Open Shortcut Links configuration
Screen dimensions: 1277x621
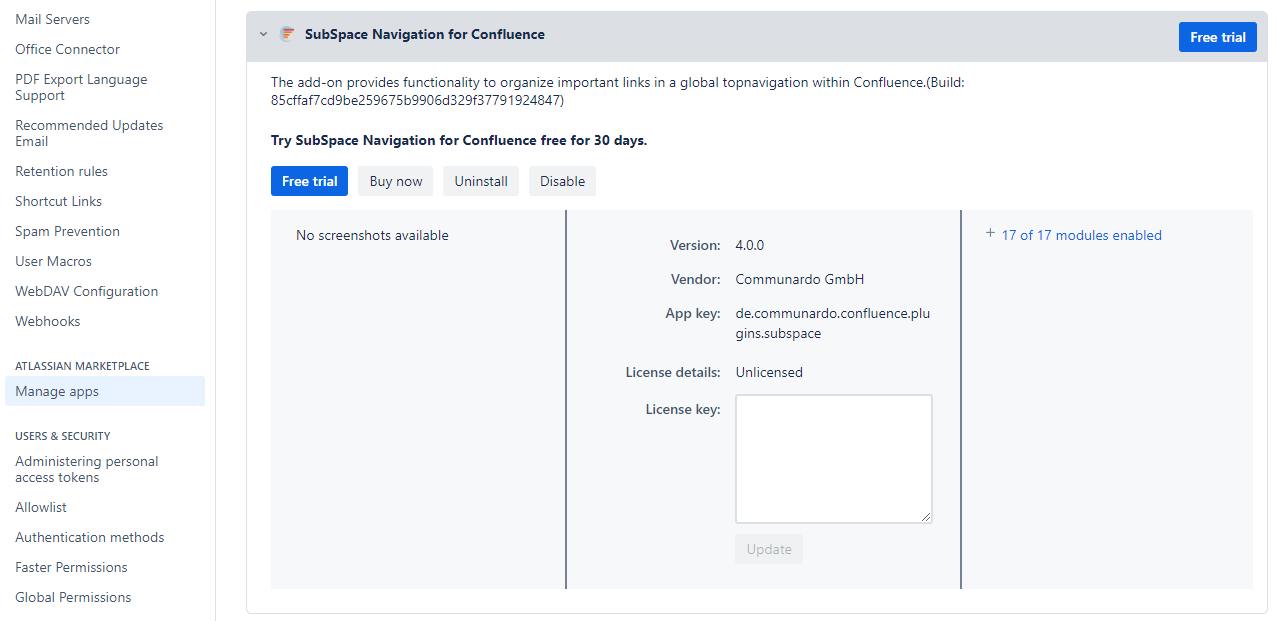(x=58, y=201)
